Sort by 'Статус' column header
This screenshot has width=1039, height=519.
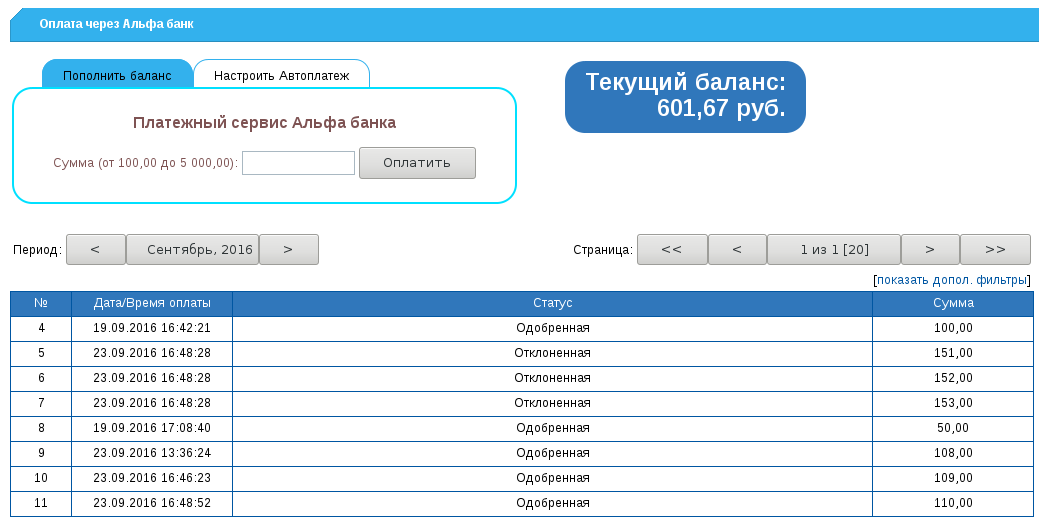552,303
